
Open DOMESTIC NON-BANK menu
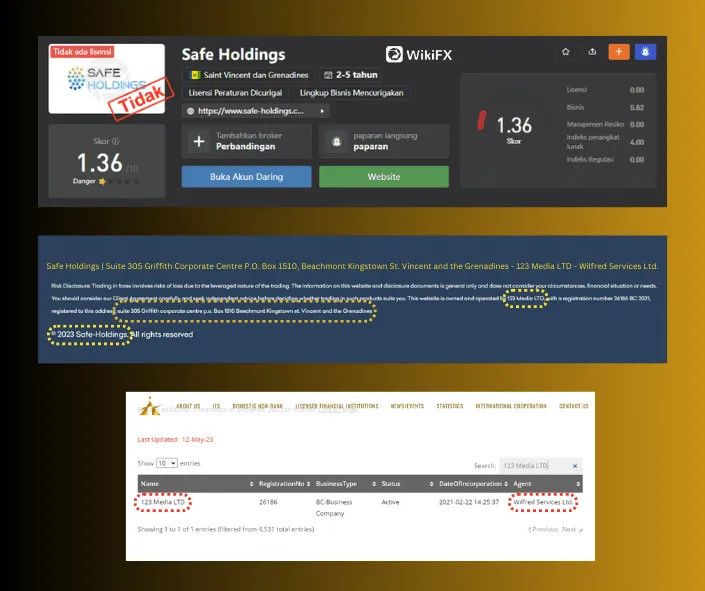click(257, 406)
